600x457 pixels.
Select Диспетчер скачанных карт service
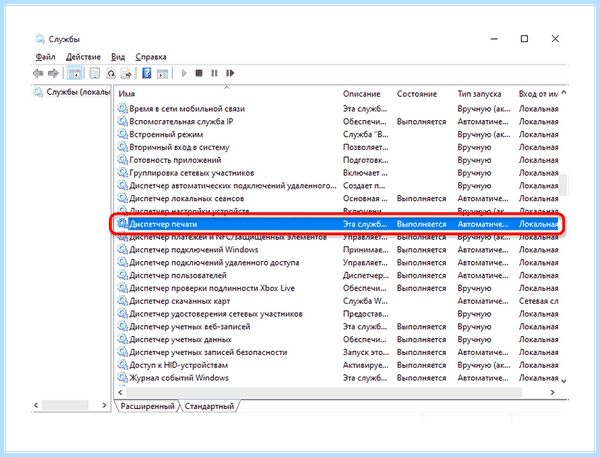[x=338, y=301]
